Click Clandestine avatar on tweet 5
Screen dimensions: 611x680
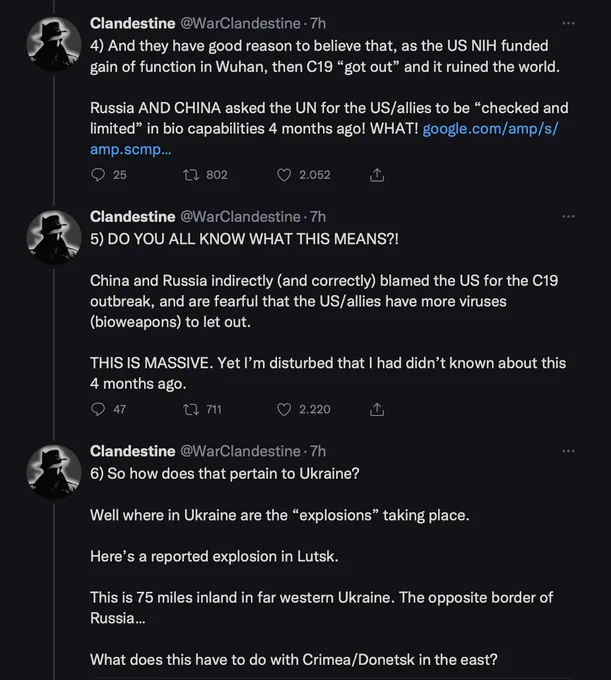coord(54,238)
